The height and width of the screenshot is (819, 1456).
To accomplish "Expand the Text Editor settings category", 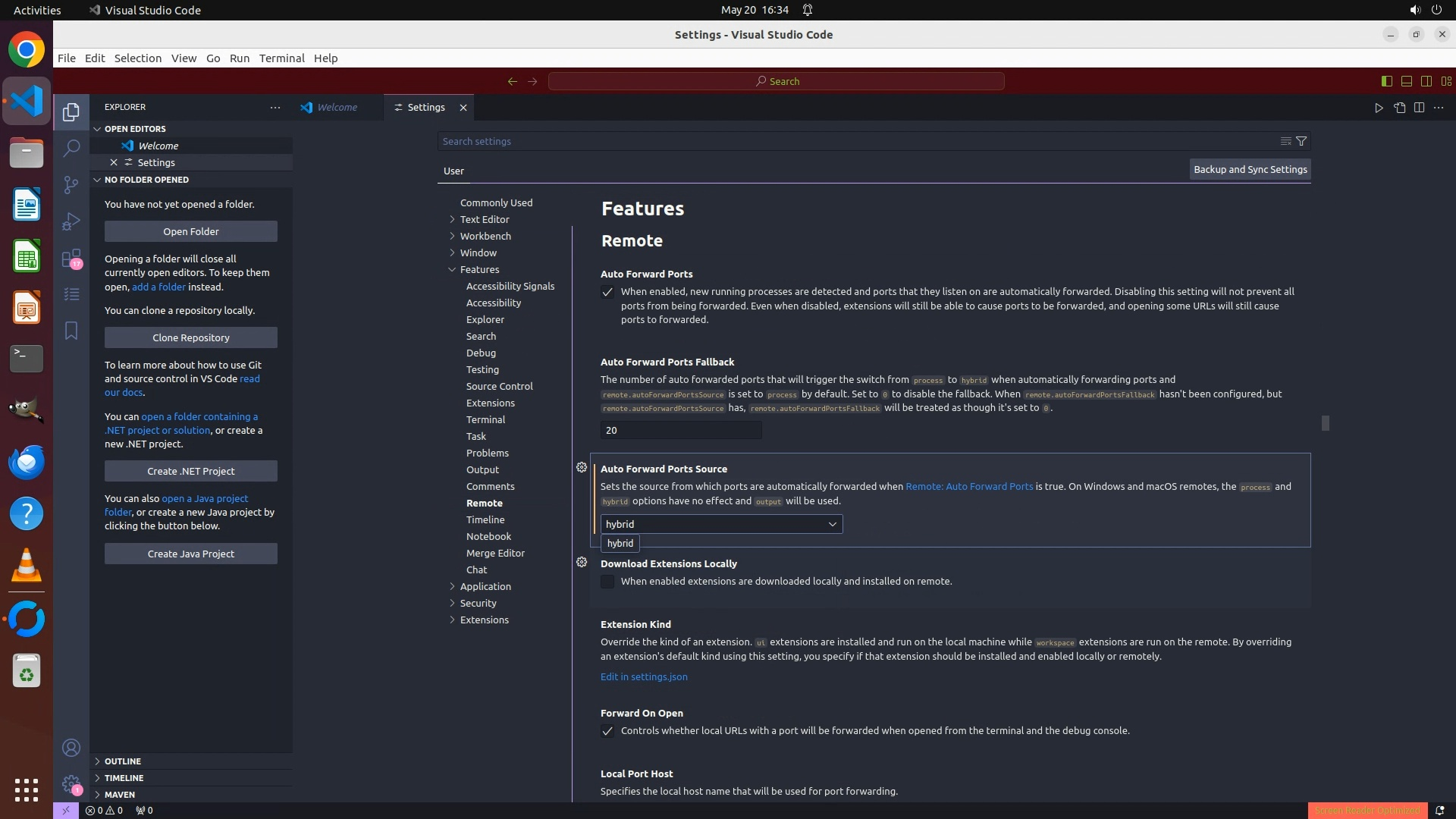I will (x=484, y=219).
